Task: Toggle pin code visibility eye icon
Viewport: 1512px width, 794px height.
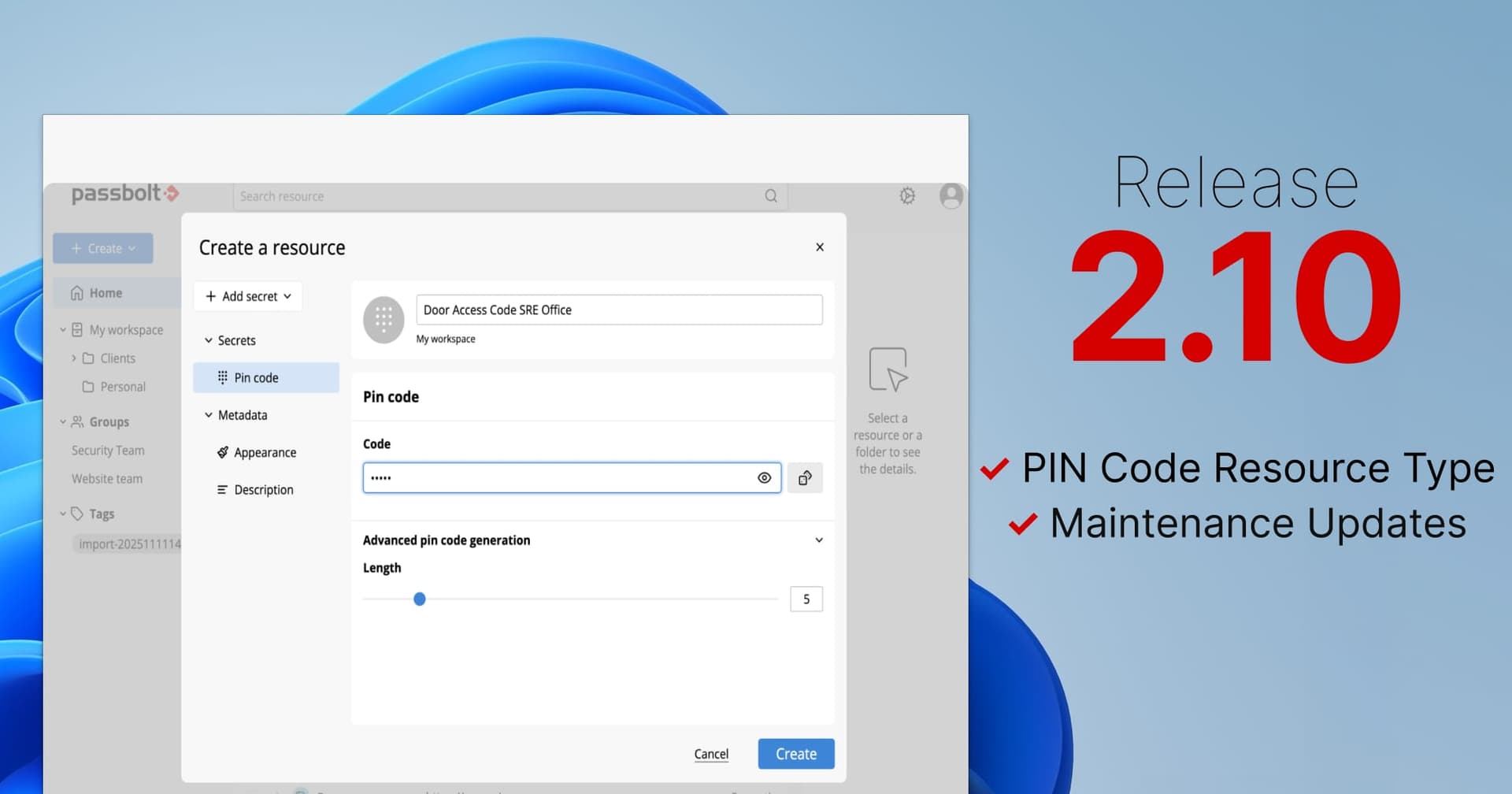Action: click(764, 478)
